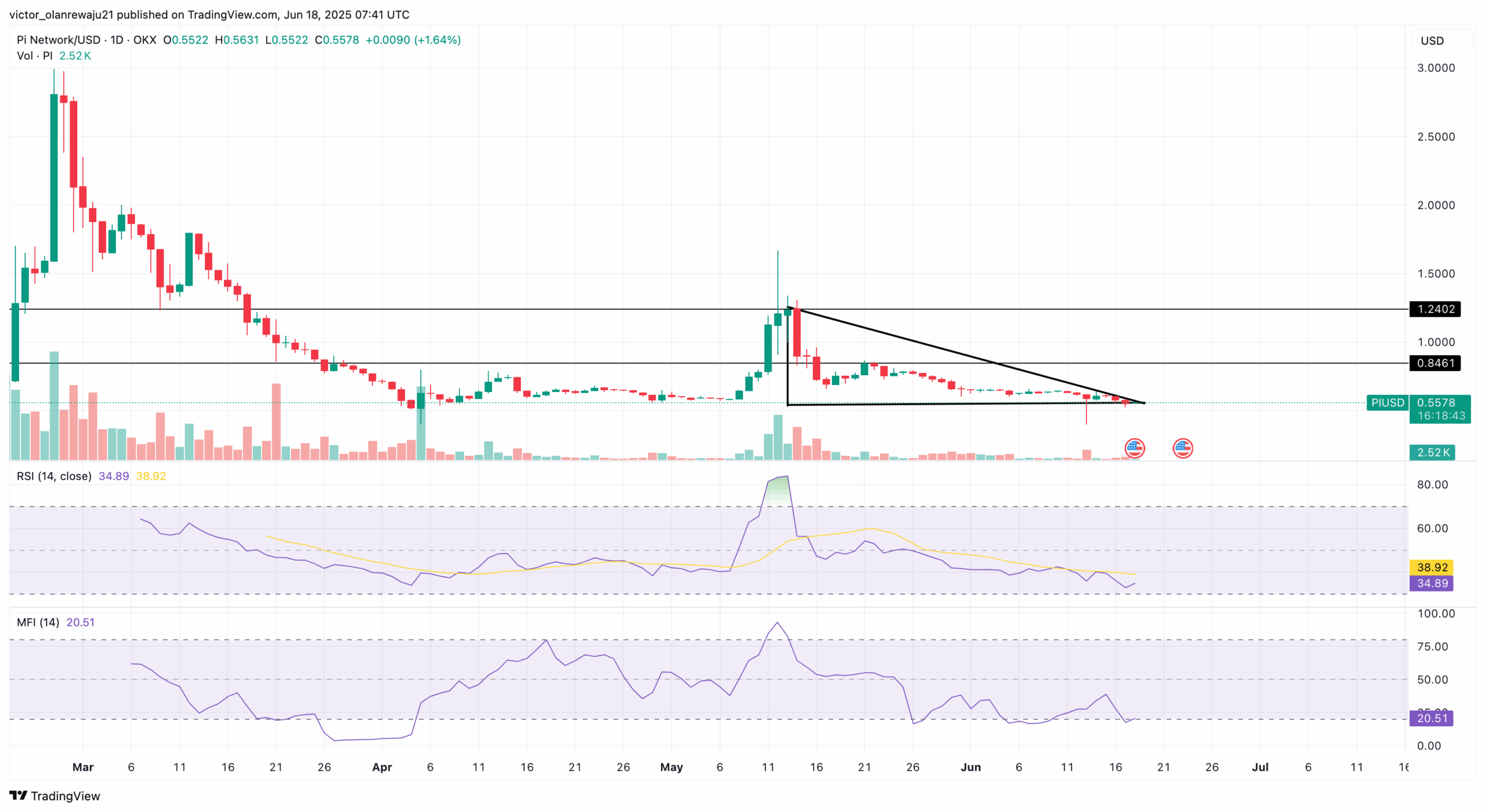This screenshot has width=1485, height=812.
Task: Click the 50.00 MFI scale label
Action: pyautogui.click(x=1432, y=680)
